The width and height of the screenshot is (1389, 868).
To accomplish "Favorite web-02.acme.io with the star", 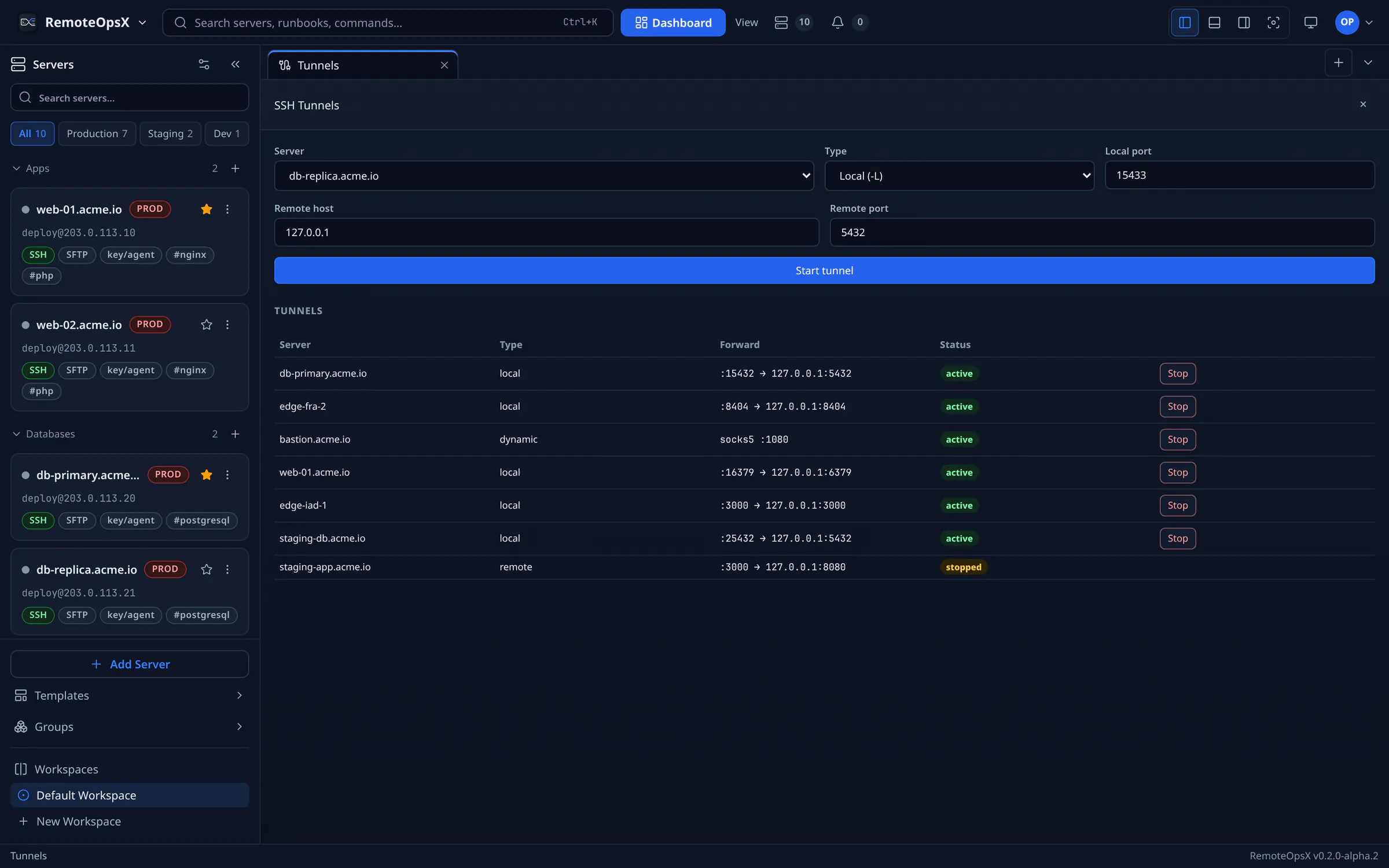I will pos(207,325).
